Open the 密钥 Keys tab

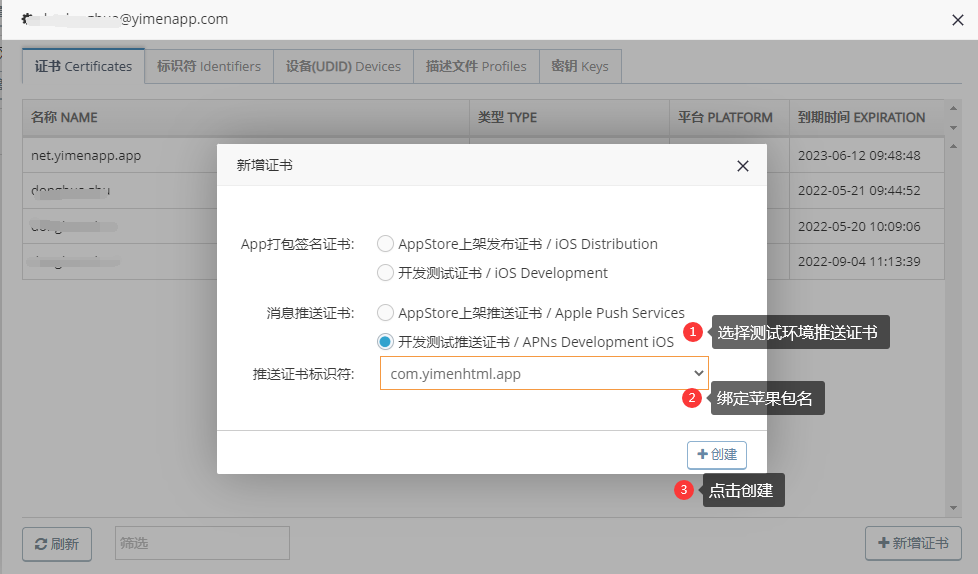click(x=580, y=66)
